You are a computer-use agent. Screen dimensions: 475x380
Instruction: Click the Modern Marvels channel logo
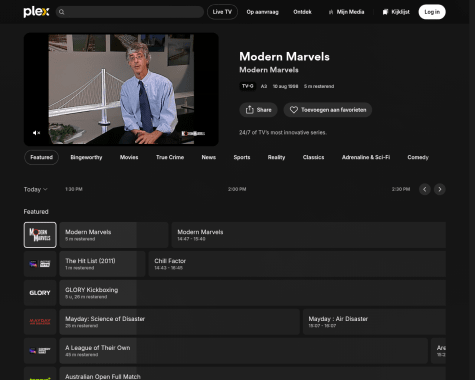40,235
